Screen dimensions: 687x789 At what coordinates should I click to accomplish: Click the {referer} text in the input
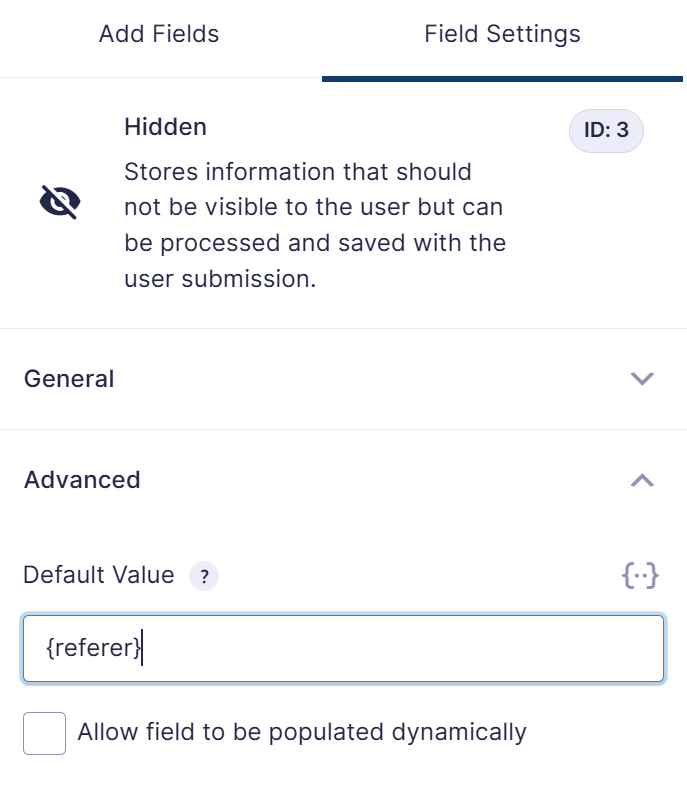[93, 649]
